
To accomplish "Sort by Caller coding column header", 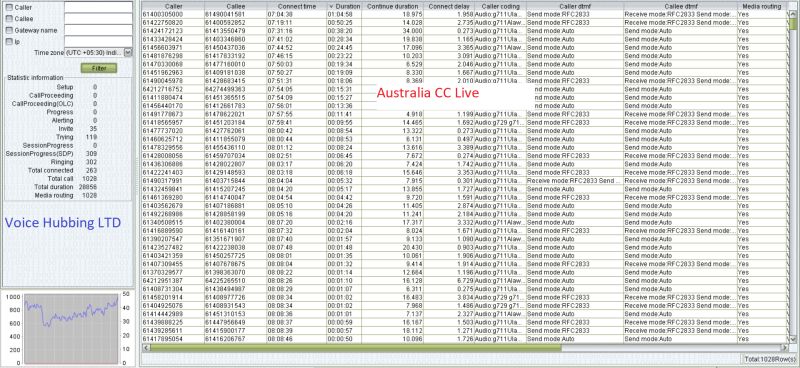I will [500, 6].
